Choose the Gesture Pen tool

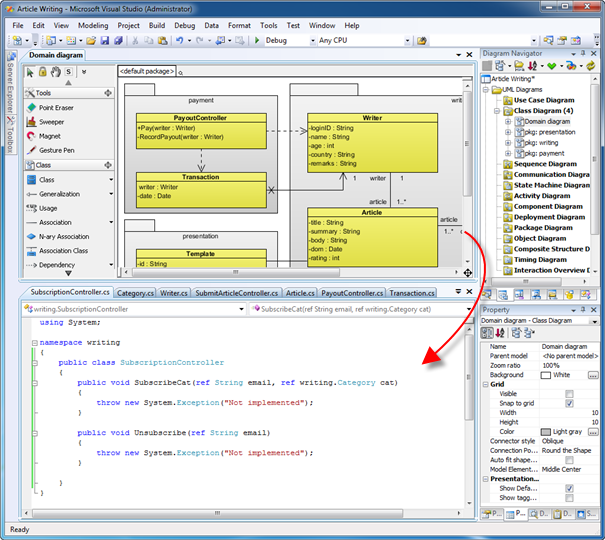click(56, 150)
